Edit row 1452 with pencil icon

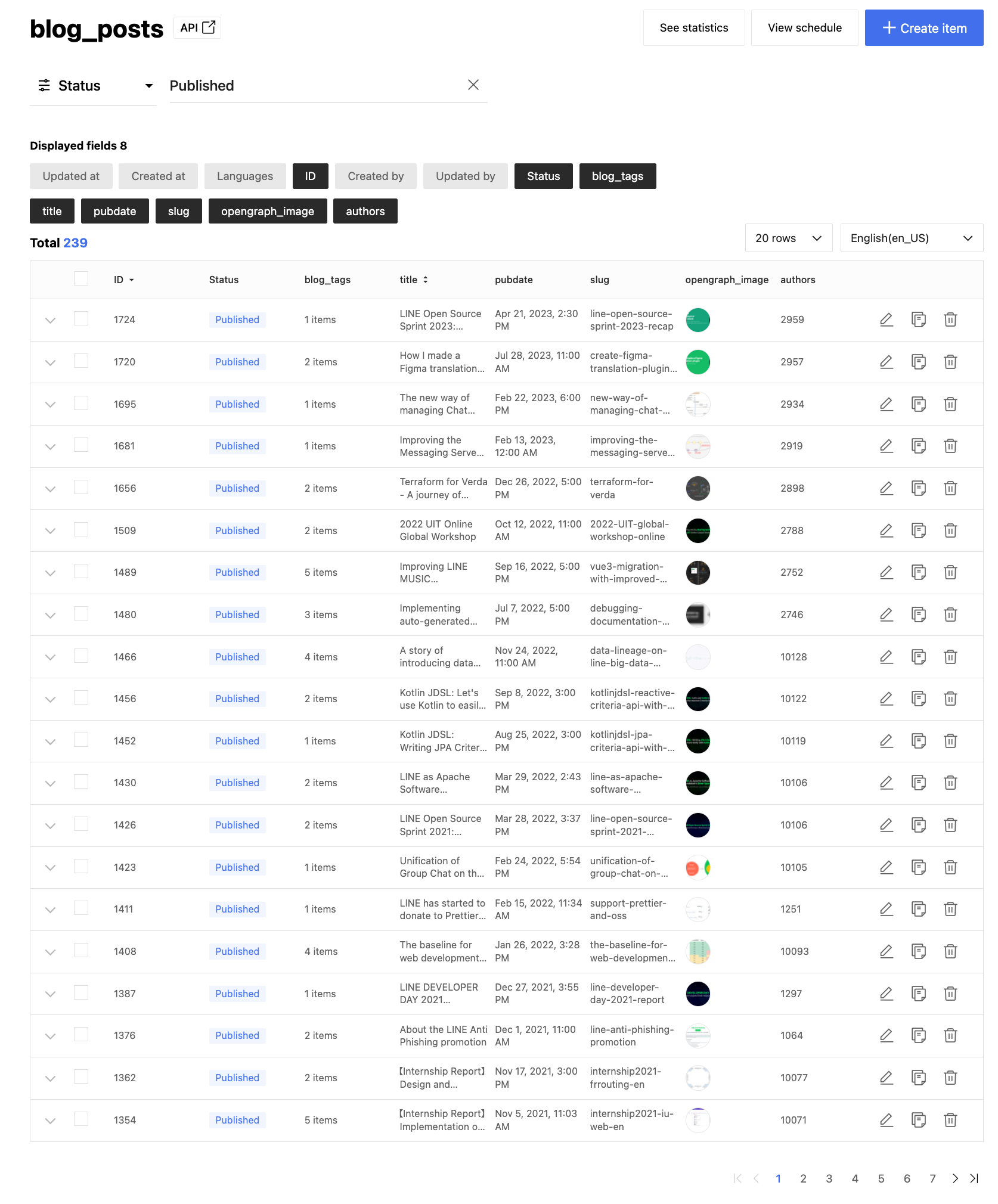(x=887, y=741)
